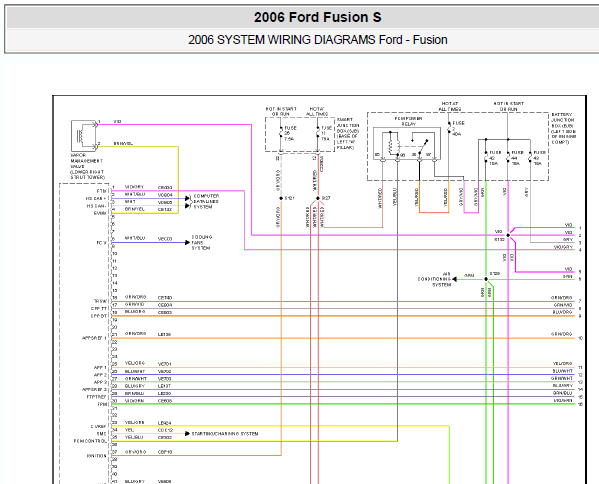
Task: Click the "AIR CONDITIONING SYSTEM" label
Action: tap(434, 279)
